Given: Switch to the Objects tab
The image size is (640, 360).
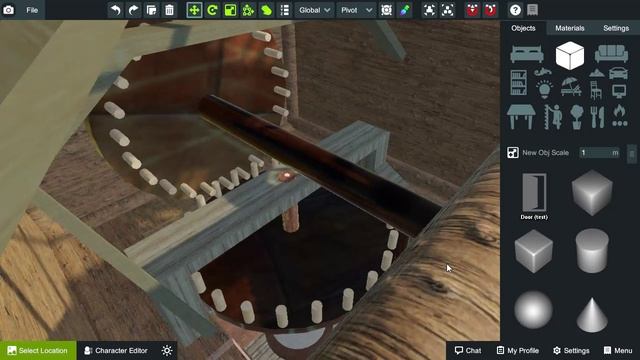Looking at the screenshot, I should pos(523,28).
